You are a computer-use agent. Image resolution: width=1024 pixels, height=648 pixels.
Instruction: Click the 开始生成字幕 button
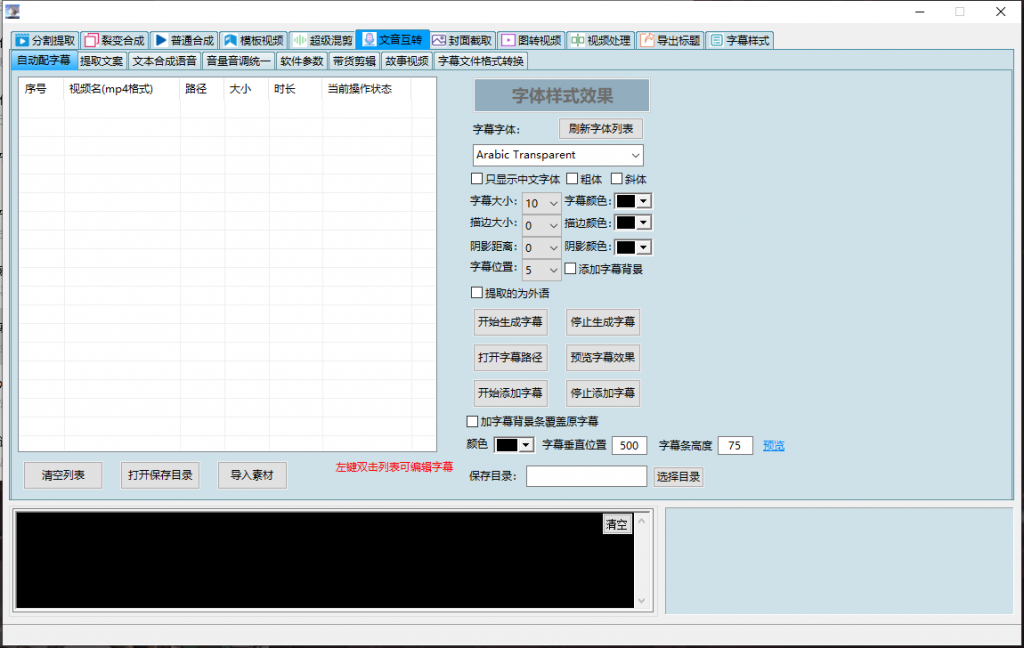click(510, 322)
